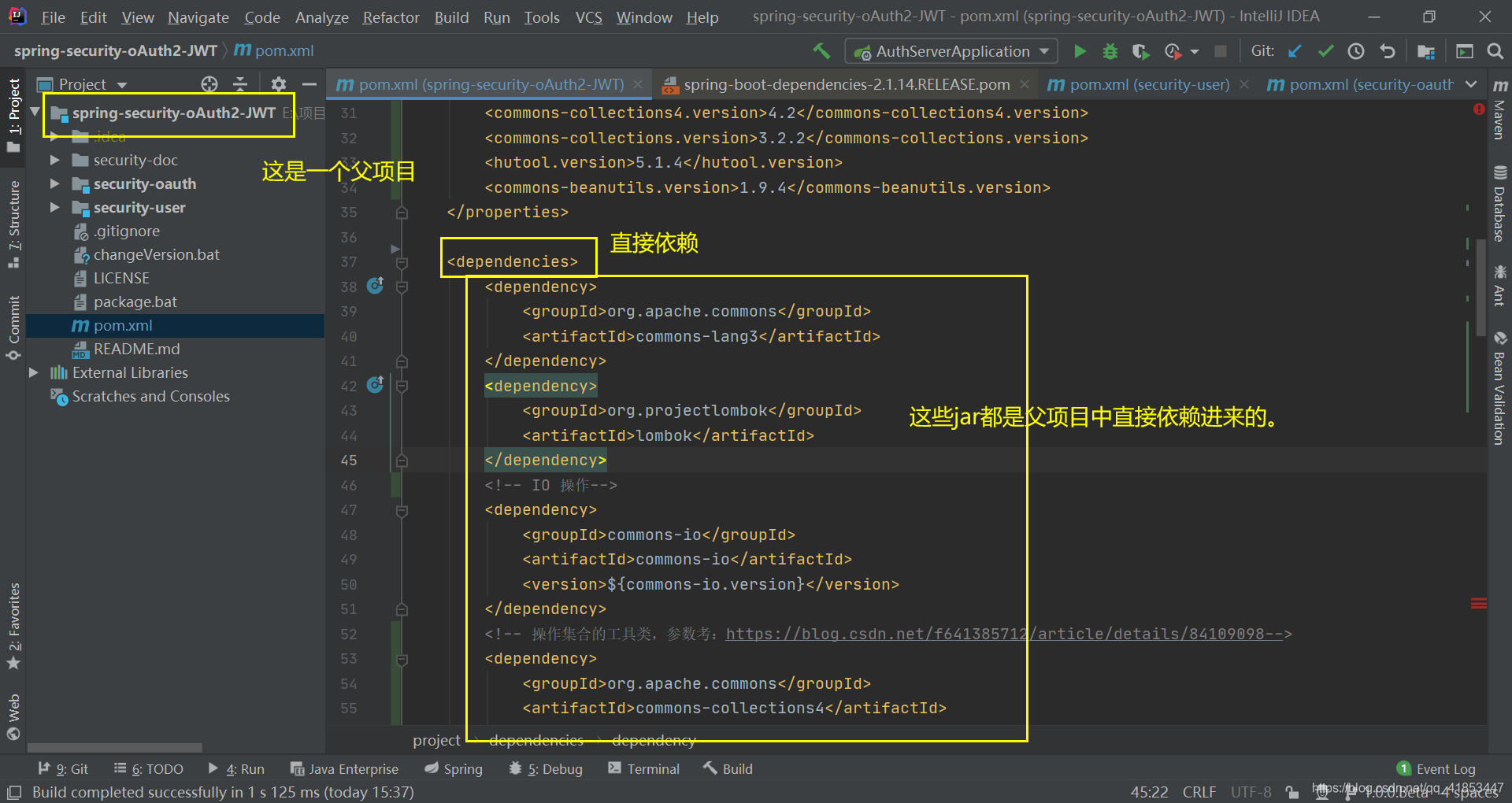Image resolution: width=1512 pixels, height=803 pixels.
Task: Expand the security-doc folder
Action: tap(54, 160)
